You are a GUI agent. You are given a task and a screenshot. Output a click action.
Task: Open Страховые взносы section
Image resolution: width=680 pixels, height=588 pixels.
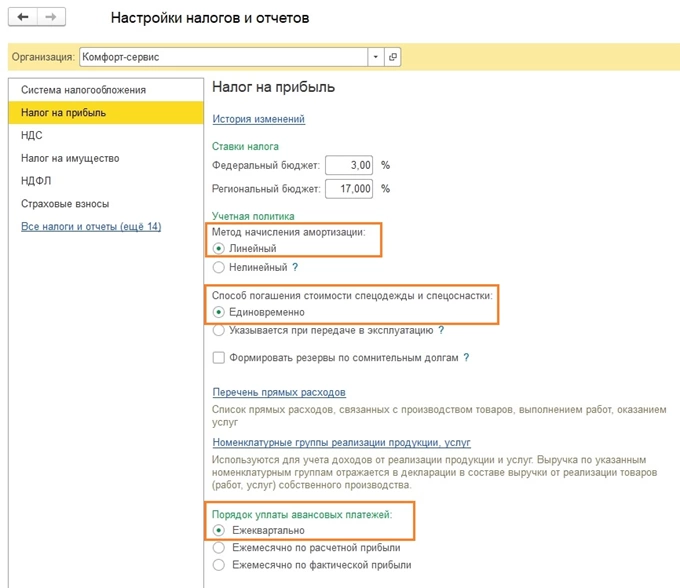click(105, 204)
